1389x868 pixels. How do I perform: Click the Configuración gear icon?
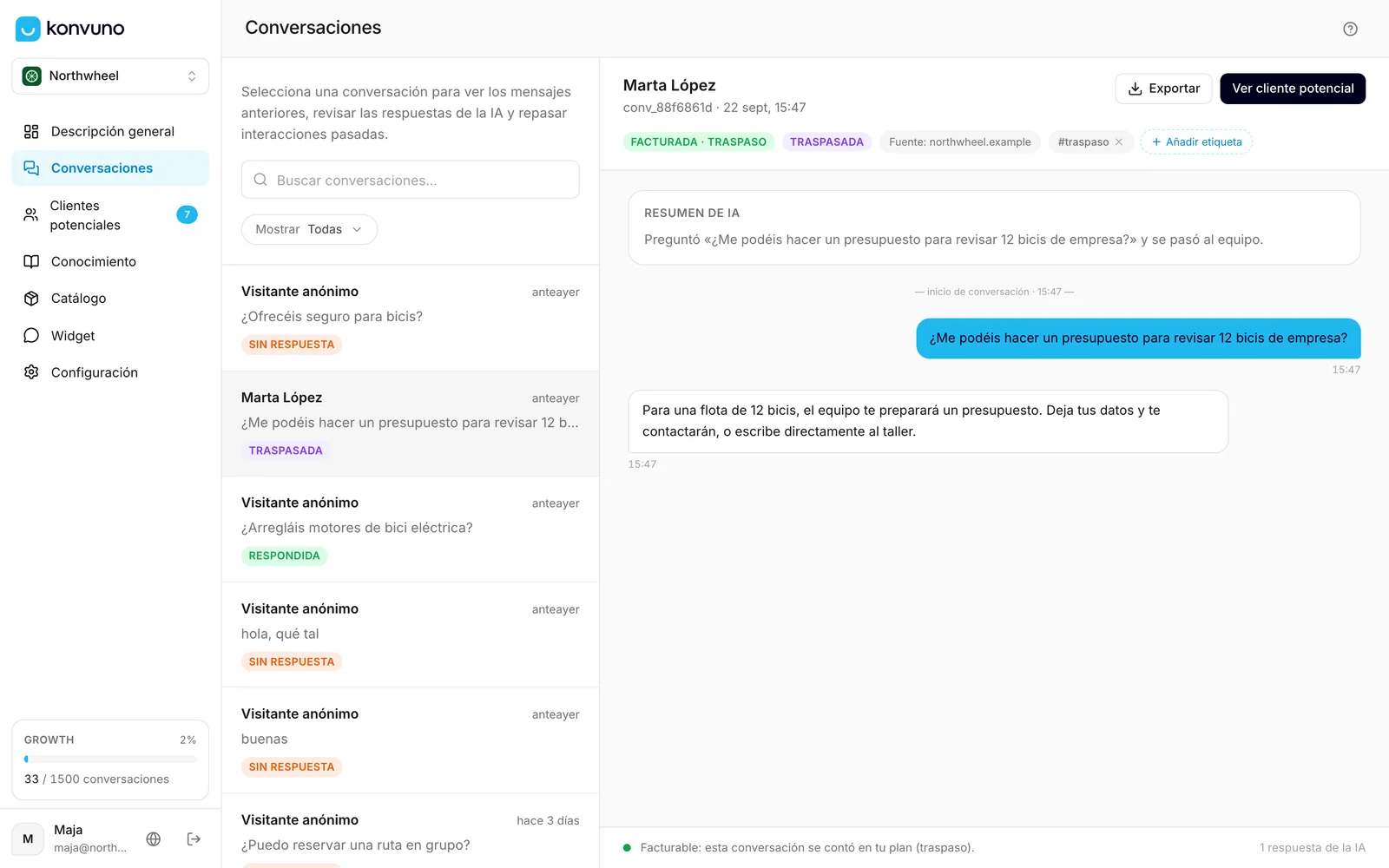pos(31,372)
